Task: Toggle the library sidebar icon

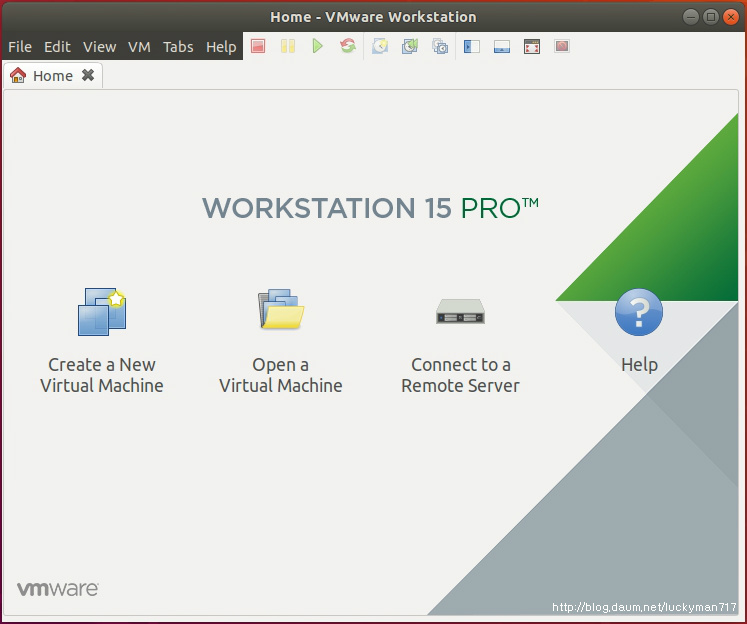Action: point(472,46)
